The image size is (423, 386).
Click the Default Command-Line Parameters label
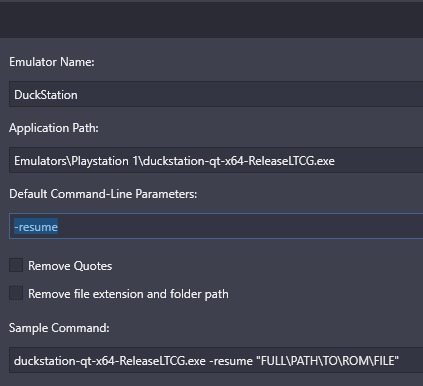point(103,194)
